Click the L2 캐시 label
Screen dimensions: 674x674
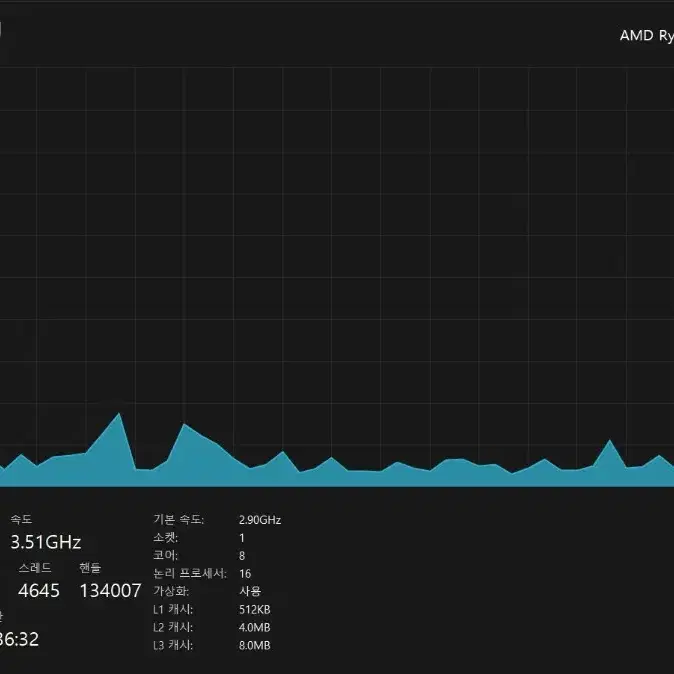pos(173,627)
